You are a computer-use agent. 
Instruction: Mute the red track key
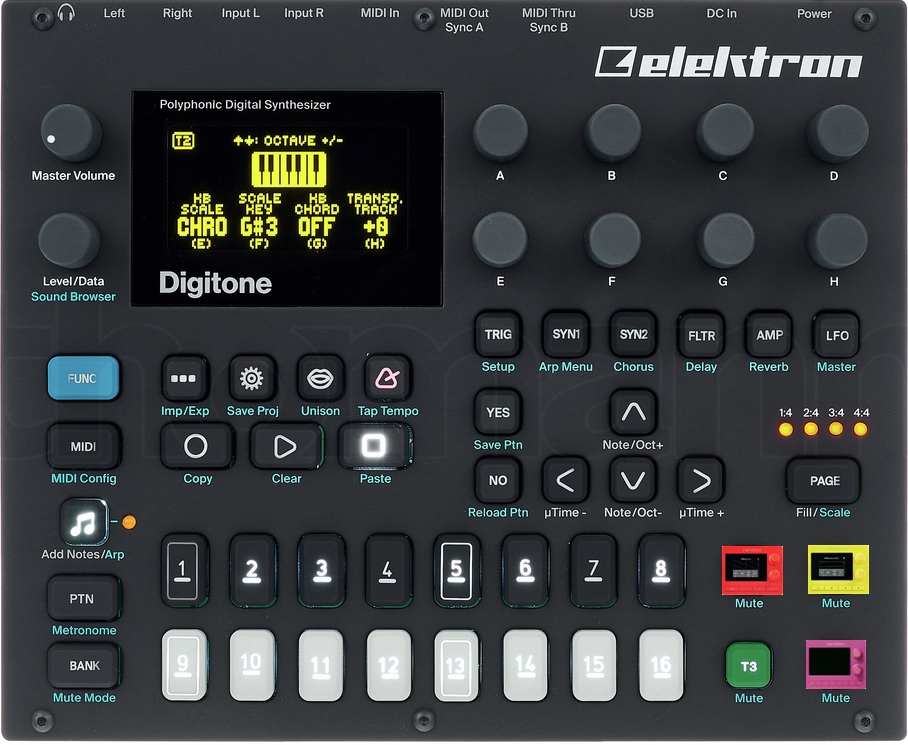(x=752, y=570)
